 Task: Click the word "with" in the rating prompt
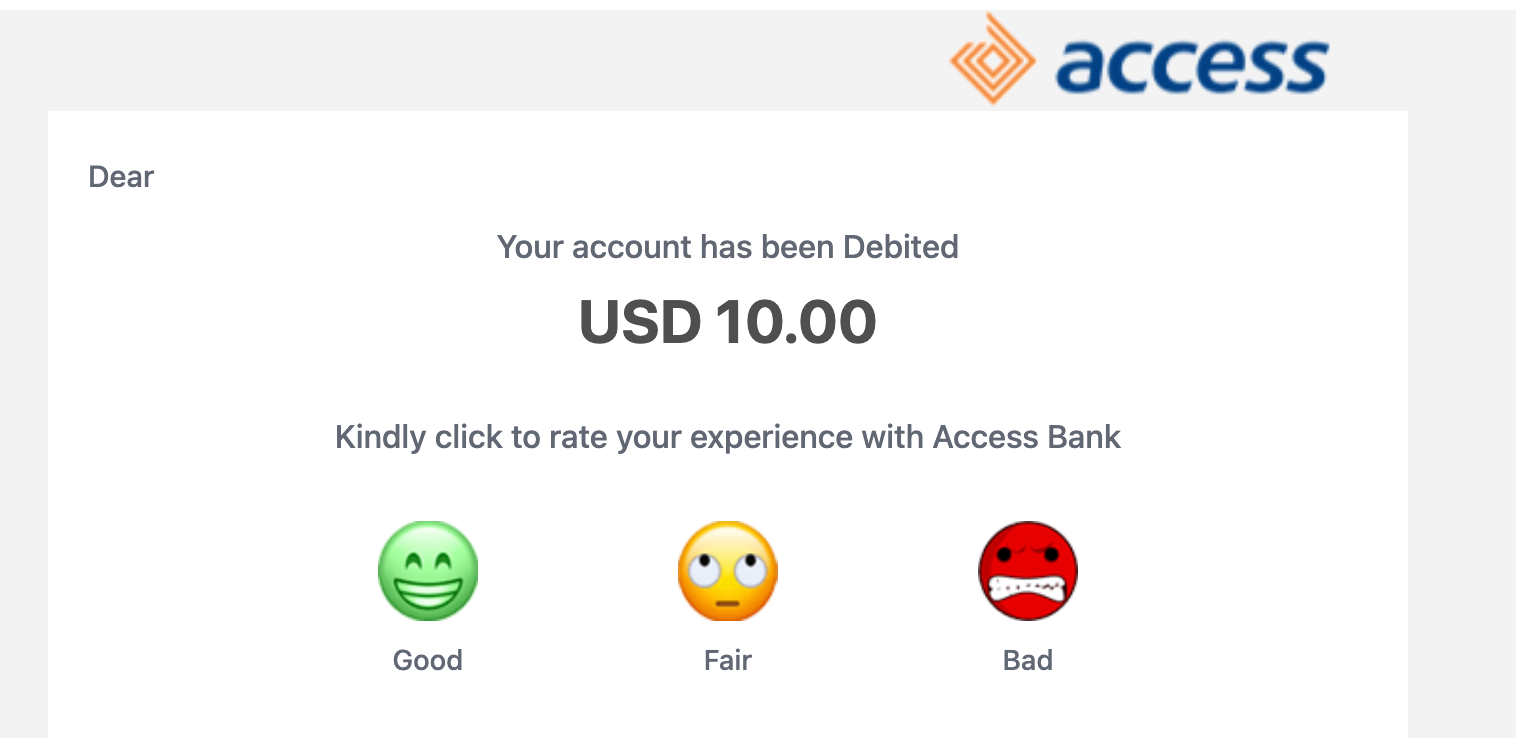(x=892, y=438)
